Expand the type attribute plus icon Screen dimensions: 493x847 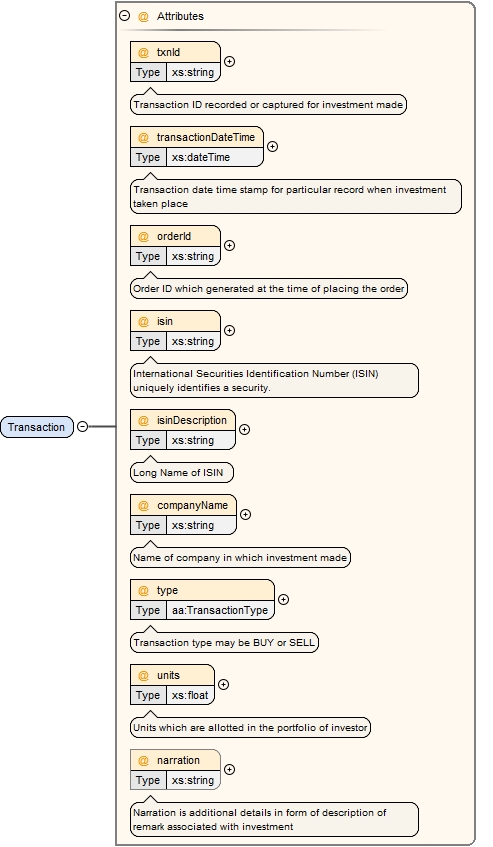pos(283,600)
